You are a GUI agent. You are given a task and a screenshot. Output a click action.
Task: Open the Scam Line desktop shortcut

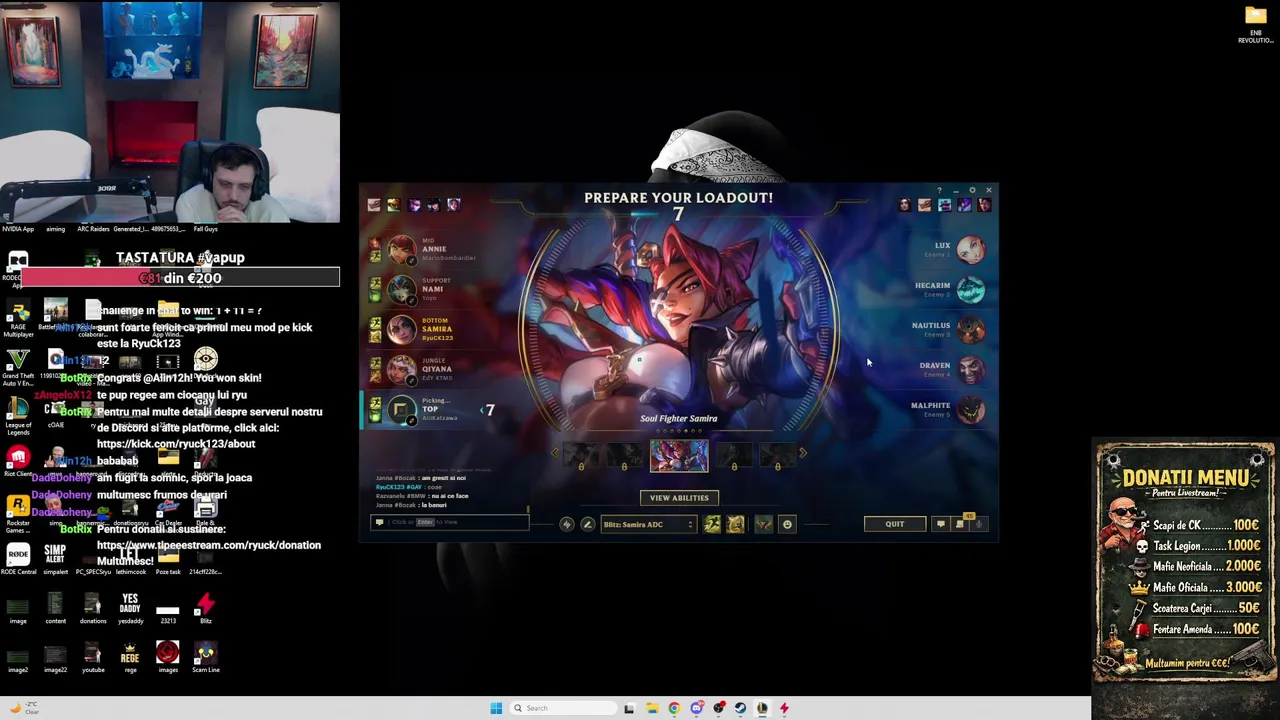[205, 657]
